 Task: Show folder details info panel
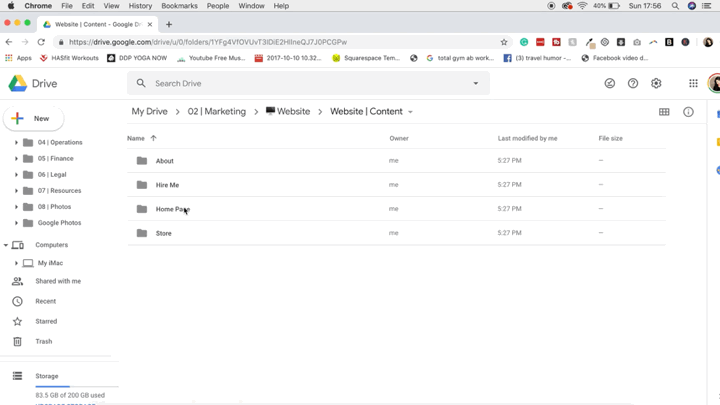pos(688,112)
